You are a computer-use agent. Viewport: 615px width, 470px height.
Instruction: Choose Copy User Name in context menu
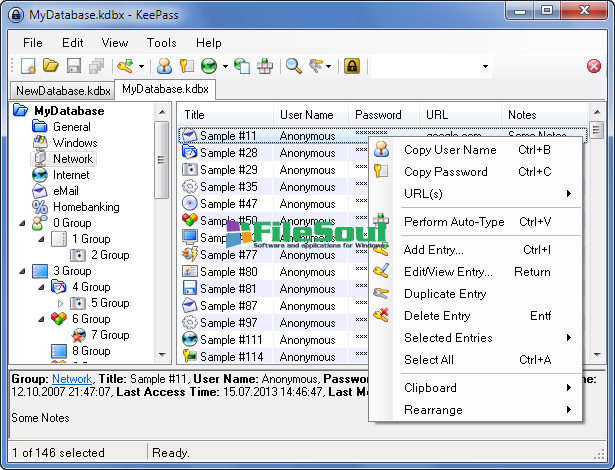pyautogui.click(x=475, y=150)
